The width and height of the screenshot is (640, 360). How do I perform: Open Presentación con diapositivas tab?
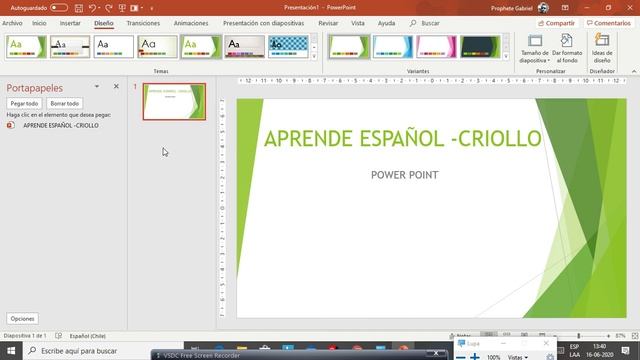tap(263, 23)
